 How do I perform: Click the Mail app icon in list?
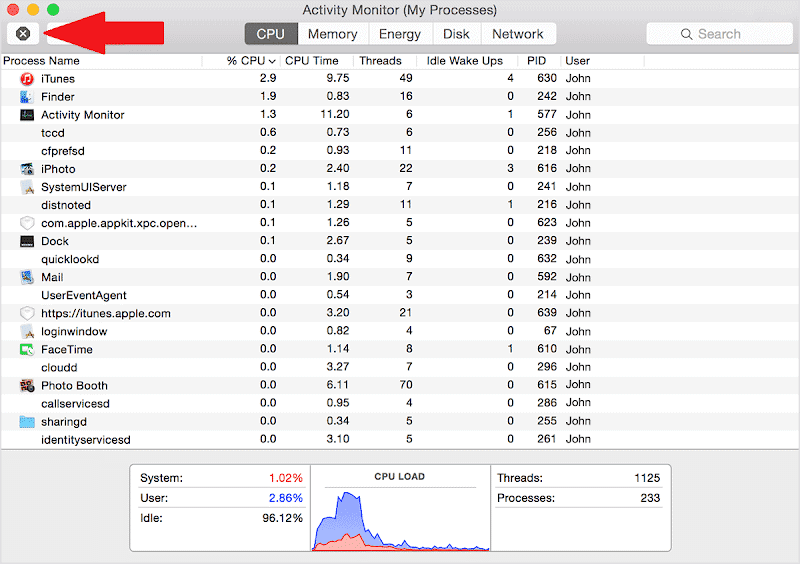coord(27,277)
